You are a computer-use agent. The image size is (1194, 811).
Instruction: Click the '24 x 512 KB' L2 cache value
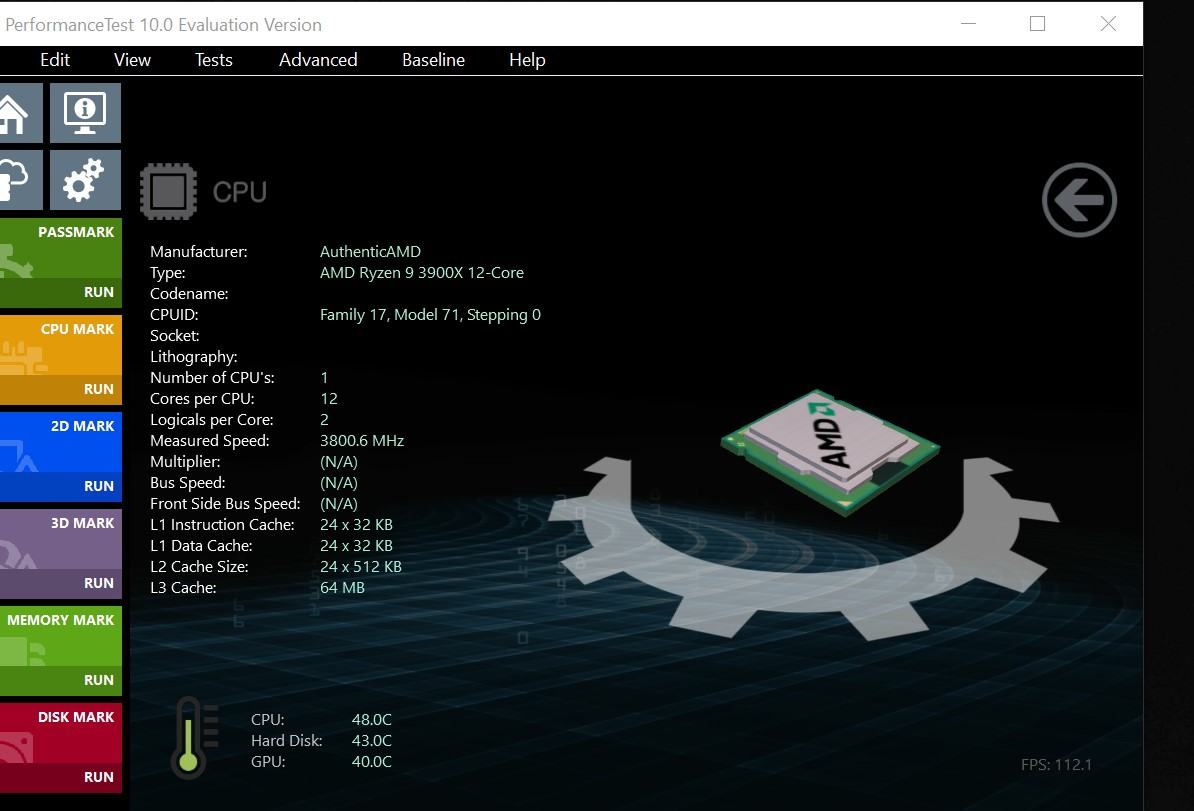point(360,567)
